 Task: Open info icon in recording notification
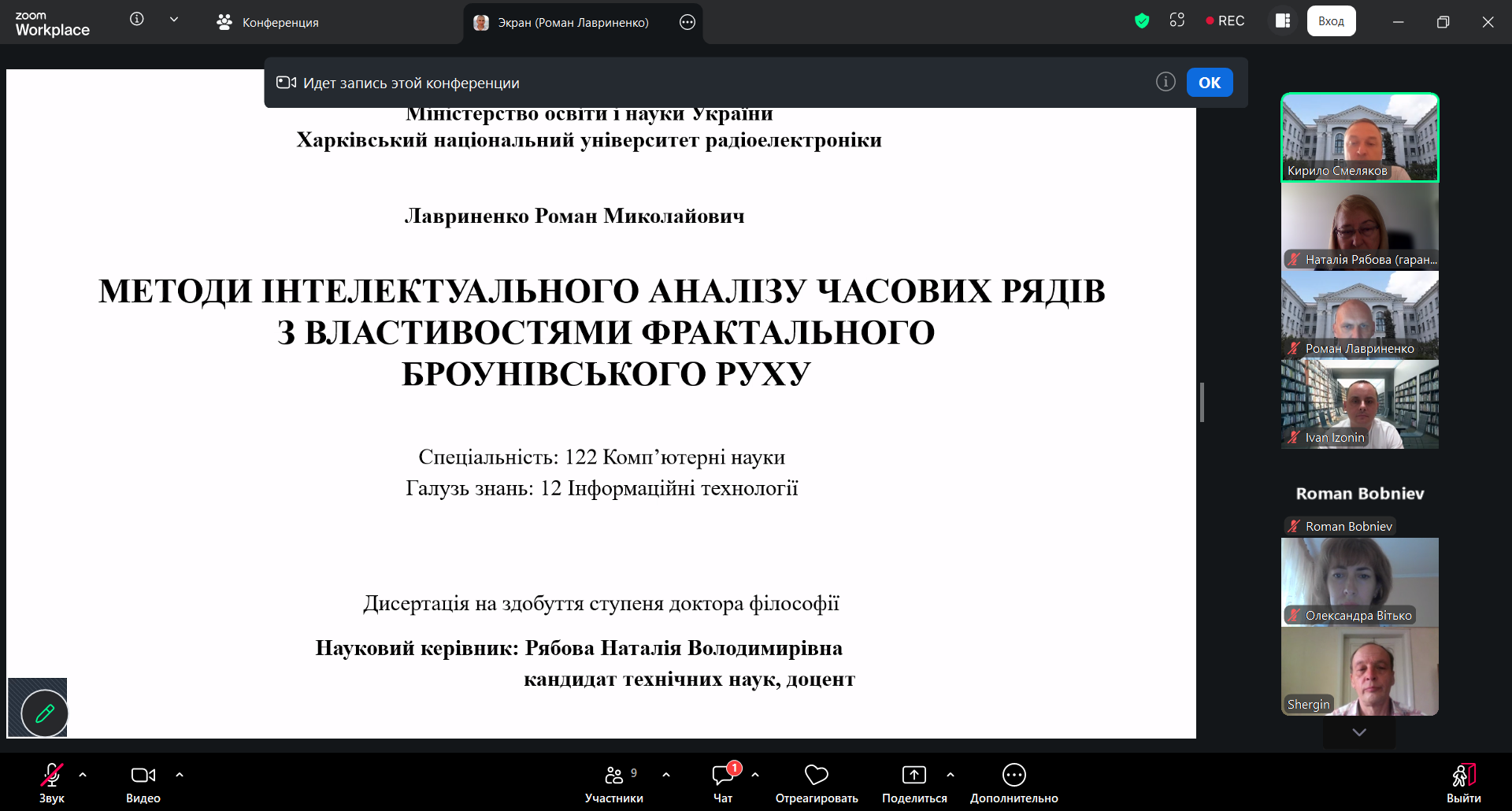pyautogui.click(x=1165, y=82)
